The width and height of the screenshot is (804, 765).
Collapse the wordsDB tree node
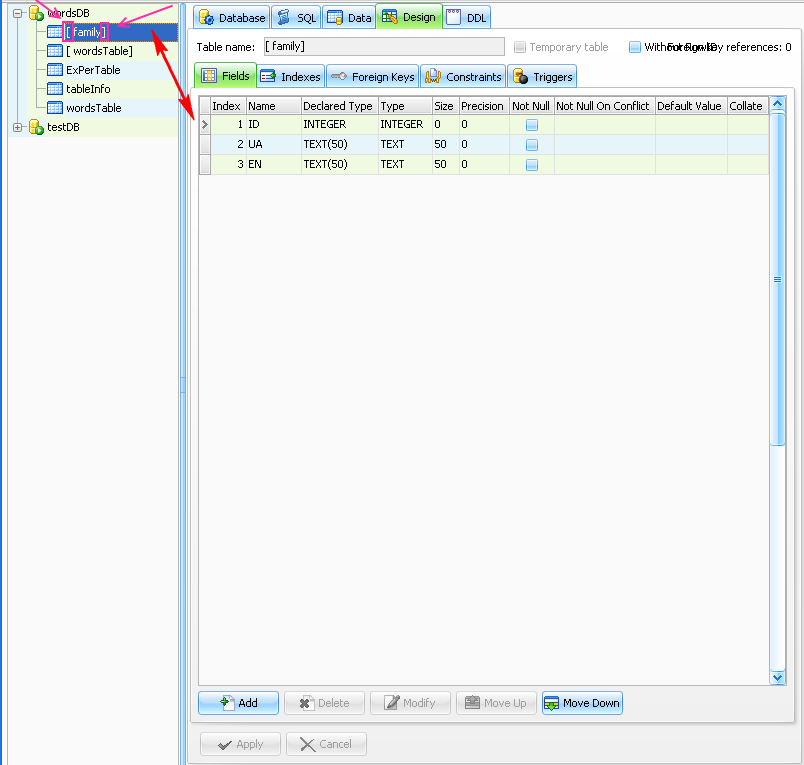click(18, 13)
